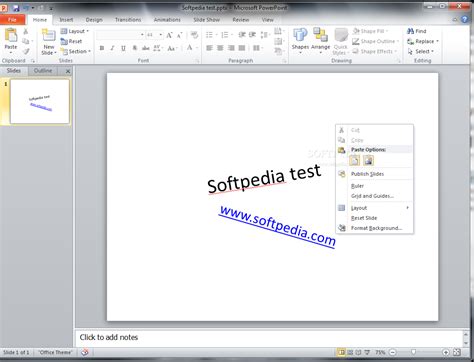Toggle Italic formatting
This screenshot has width=474, height=362.
(113, 48)
